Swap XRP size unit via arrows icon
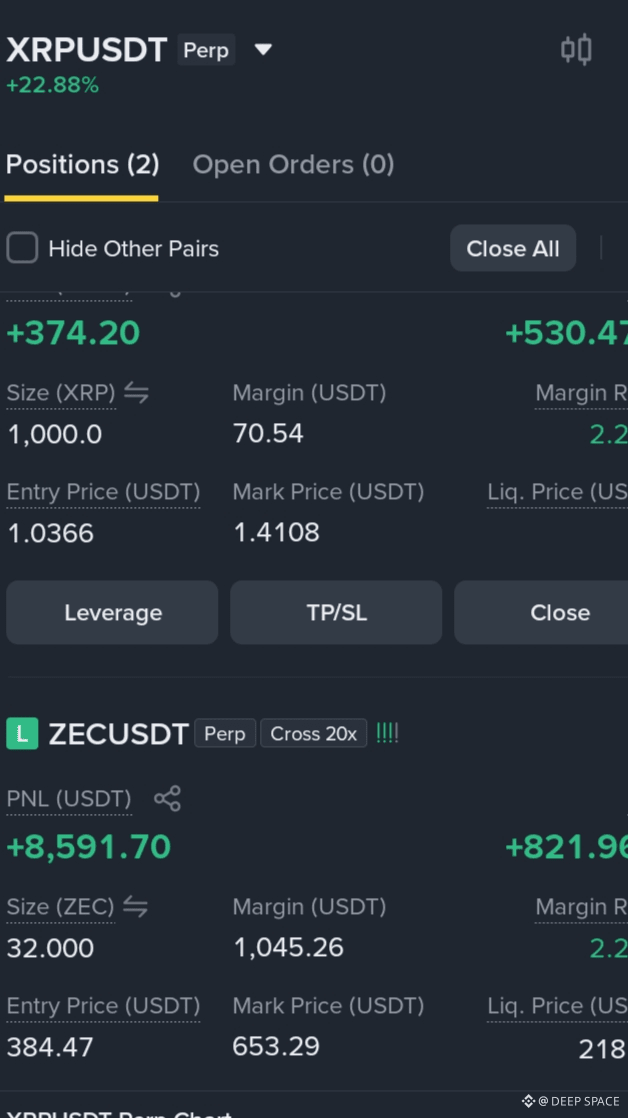Image resolution: width=628 pixels, height=1118 pixels. 135,392
